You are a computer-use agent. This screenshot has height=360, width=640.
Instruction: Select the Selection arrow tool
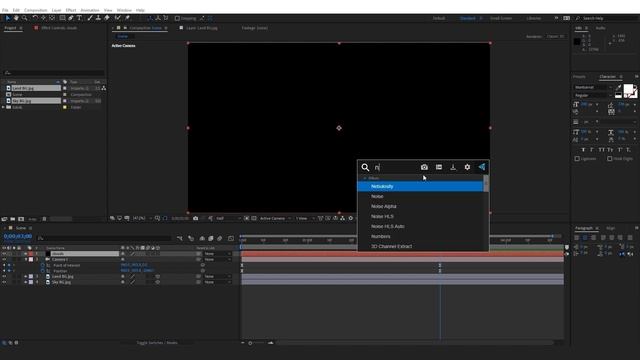click(7, 18)
